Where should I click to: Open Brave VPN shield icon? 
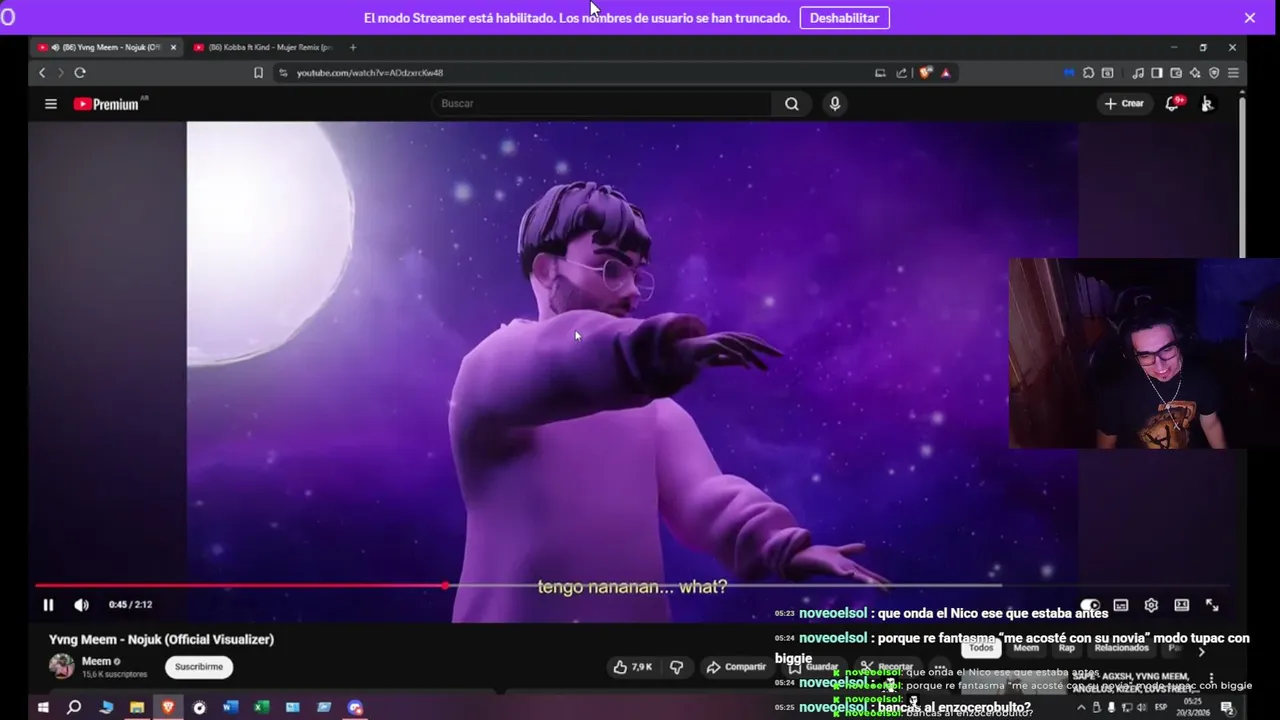click(1214, 73)
